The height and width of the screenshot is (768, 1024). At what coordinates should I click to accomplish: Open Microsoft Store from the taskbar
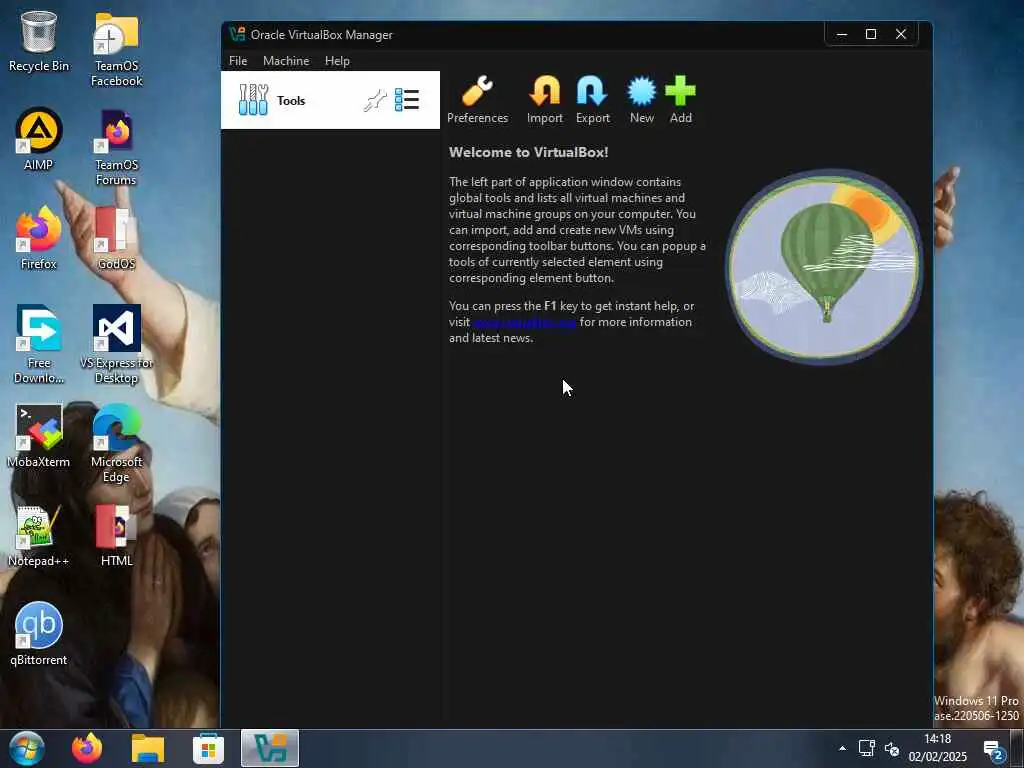coord(208,748)
